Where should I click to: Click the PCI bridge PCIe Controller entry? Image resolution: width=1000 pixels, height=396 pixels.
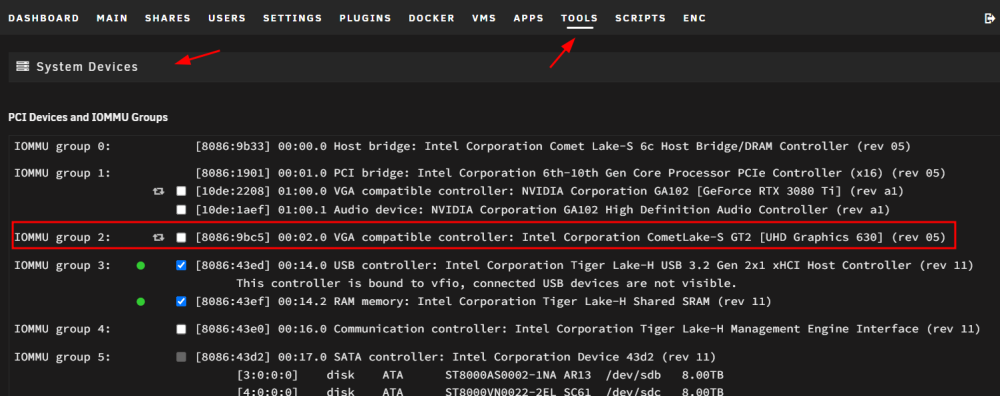point(571,173)
